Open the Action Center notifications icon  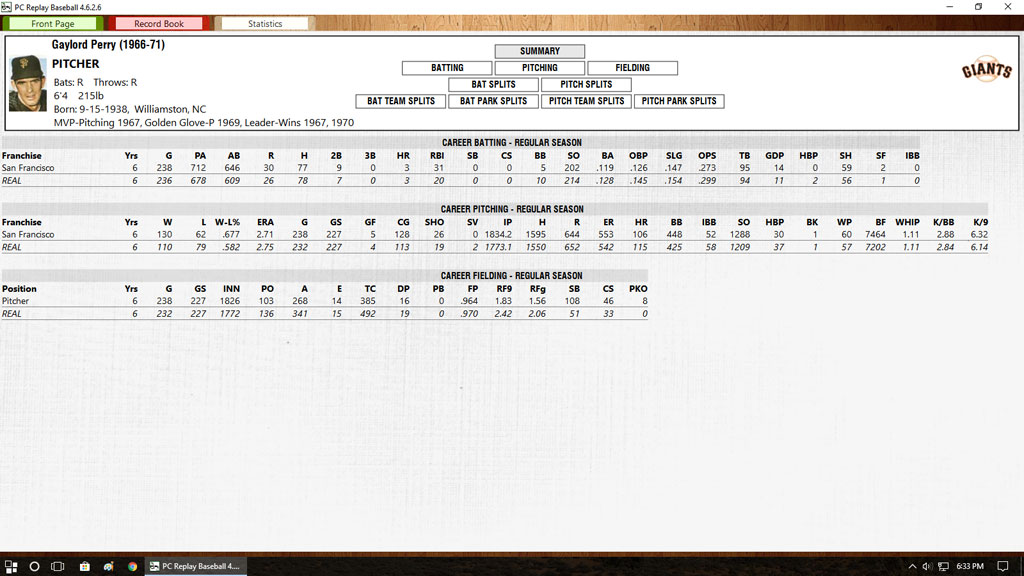1003,566
